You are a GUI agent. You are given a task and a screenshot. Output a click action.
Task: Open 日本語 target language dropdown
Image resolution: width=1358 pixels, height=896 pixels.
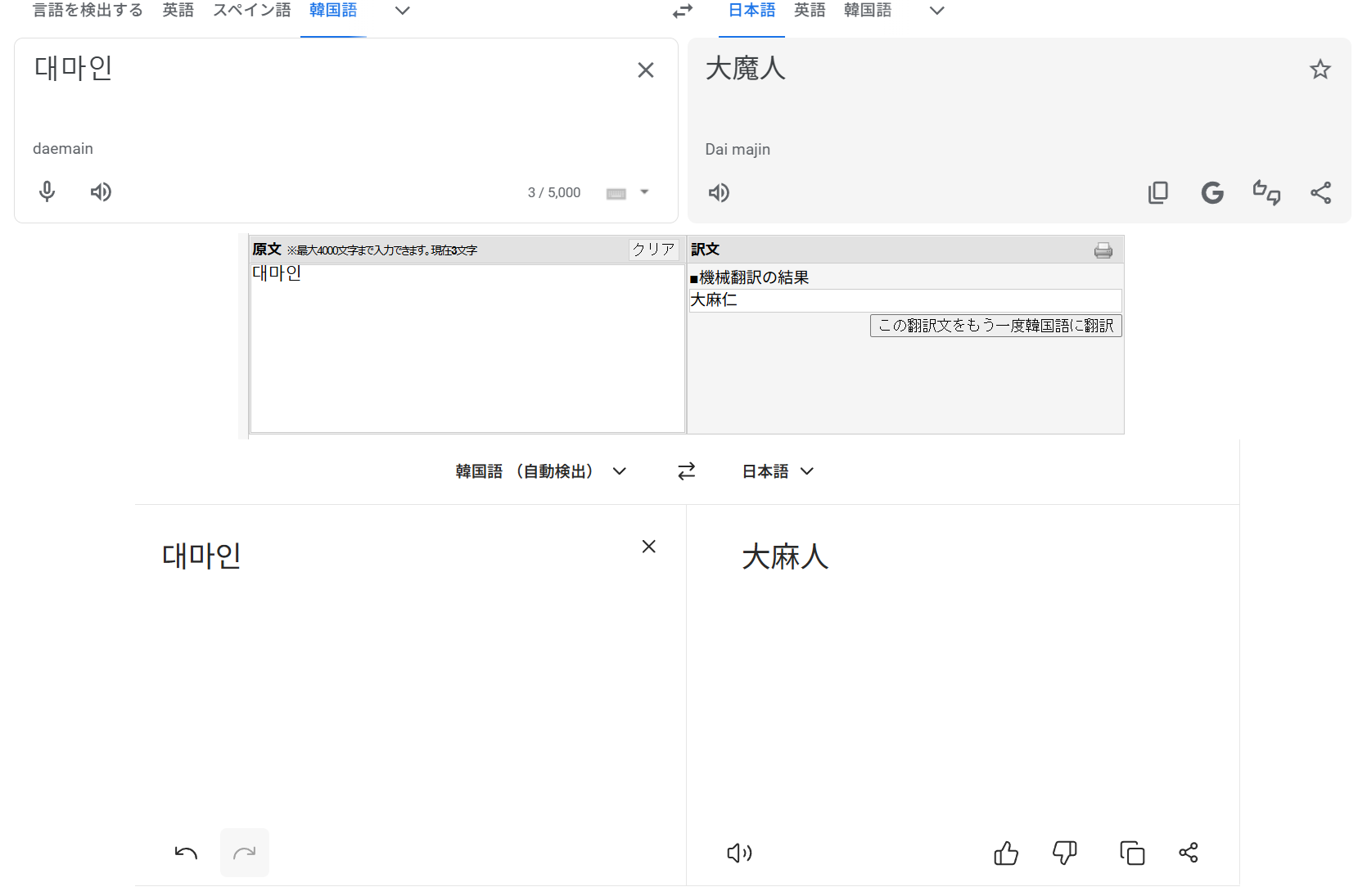coord(778,471)
